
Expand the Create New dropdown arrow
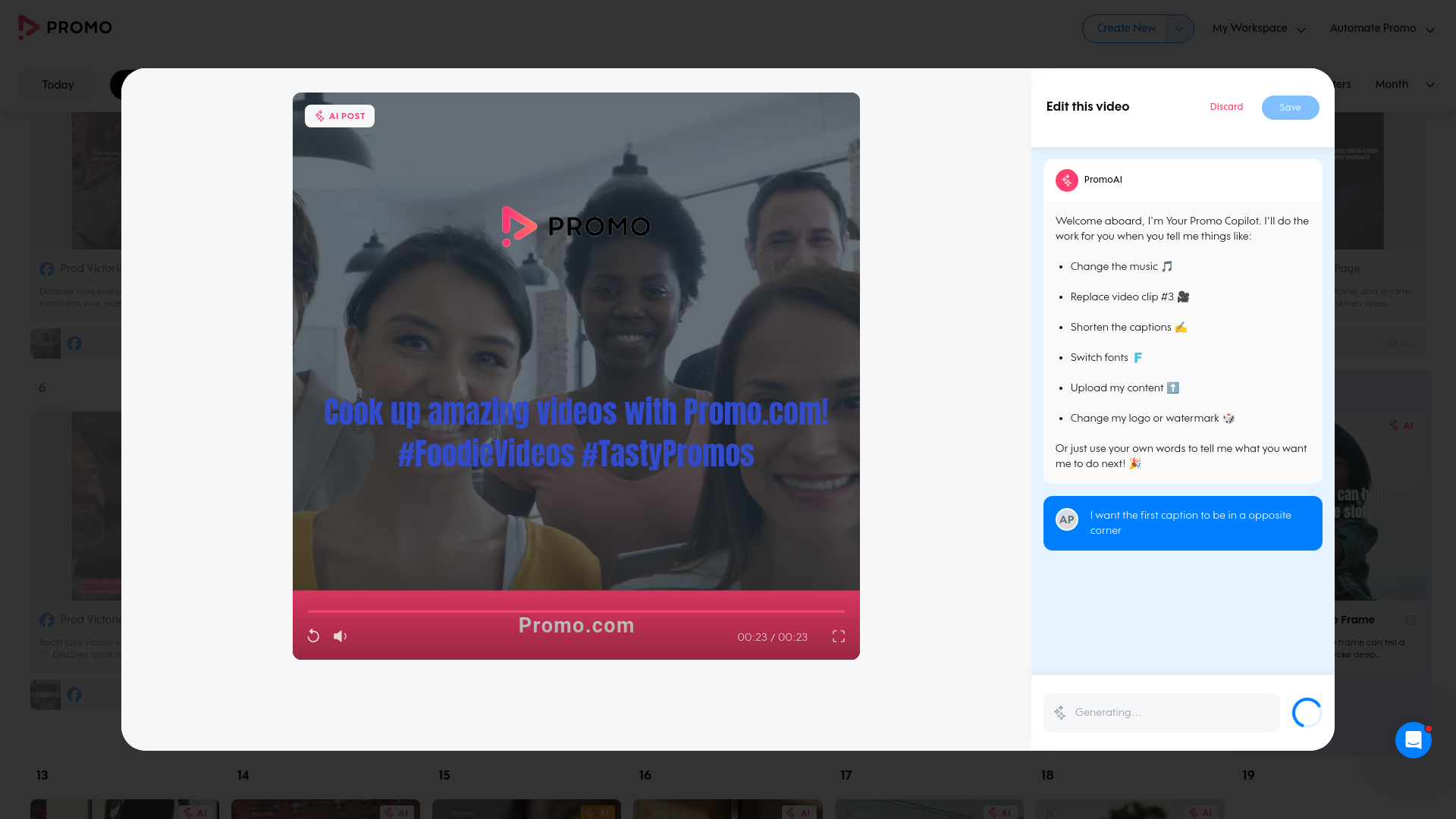pyautogui.click(x=1179, y=29)
